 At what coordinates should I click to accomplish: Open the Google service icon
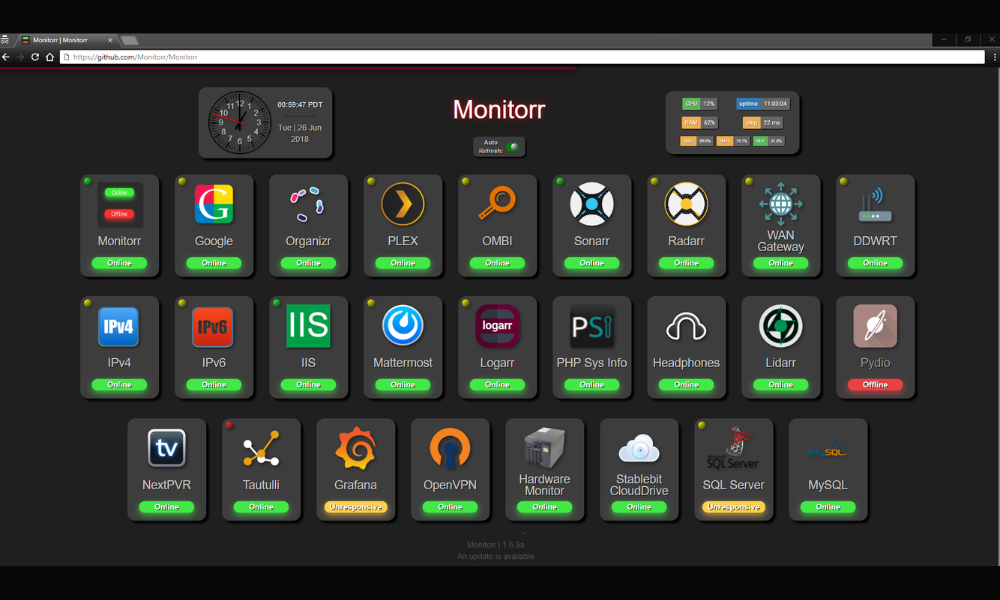point(214,204)
